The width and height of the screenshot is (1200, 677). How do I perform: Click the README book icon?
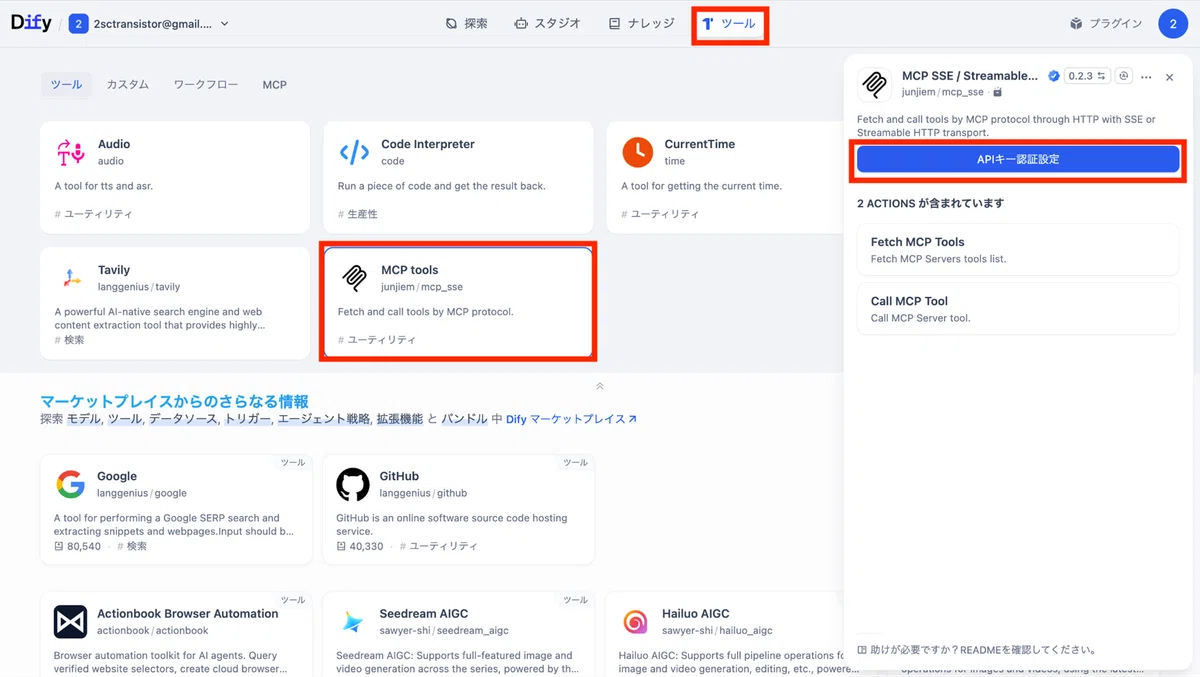(x=862, y=649)
